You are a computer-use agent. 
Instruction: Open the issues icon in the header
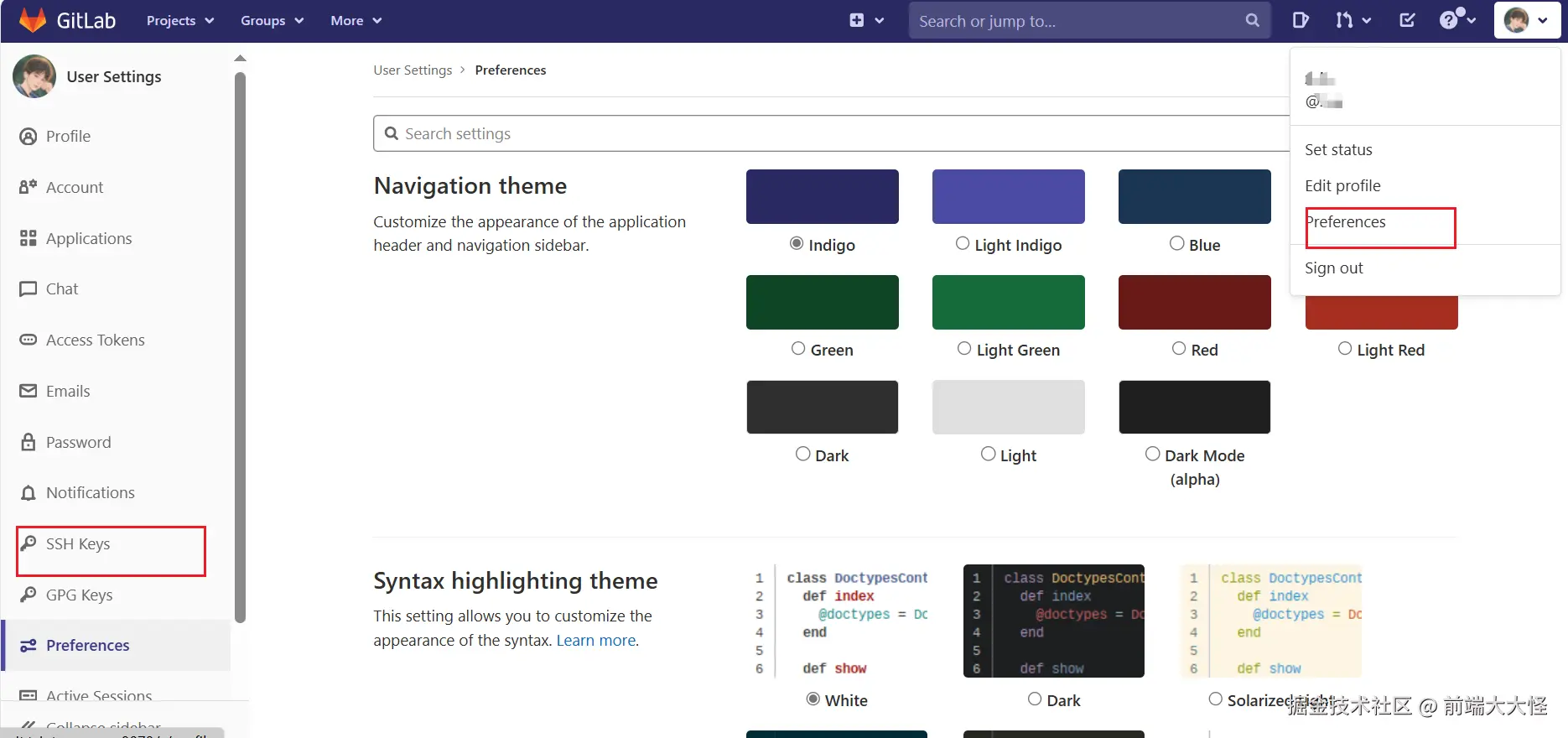point(1301,20)
